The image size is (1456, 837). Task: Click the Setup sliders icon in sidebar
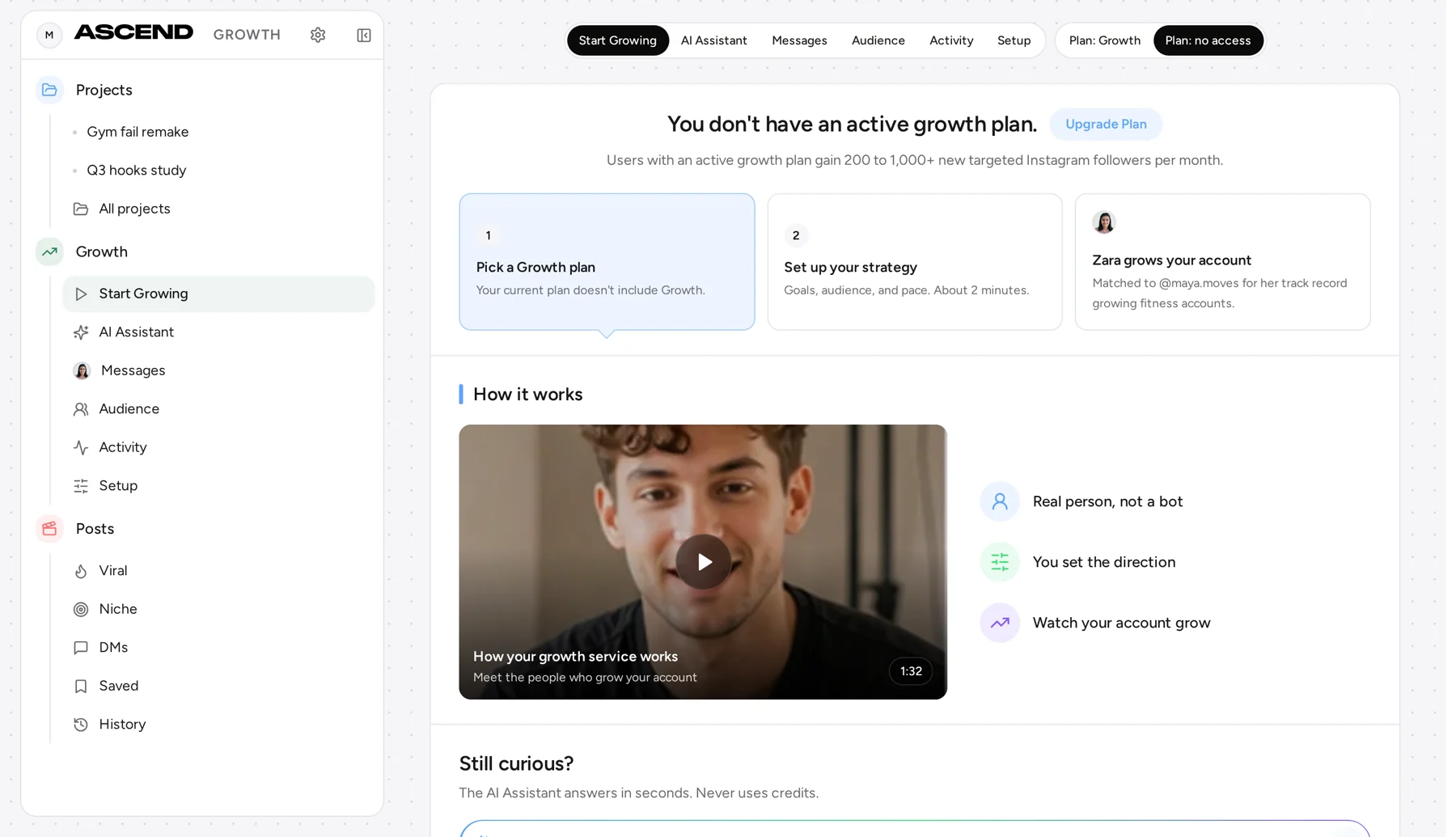[x=81, y=486]
